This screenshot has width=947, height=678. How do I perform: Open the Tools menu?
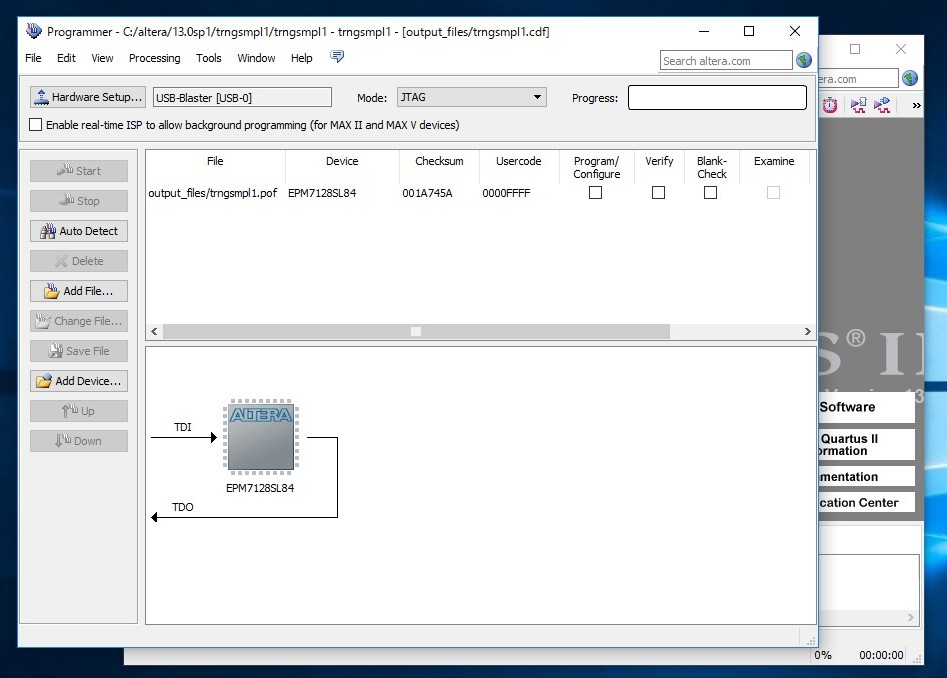click(x=208, y=58)
